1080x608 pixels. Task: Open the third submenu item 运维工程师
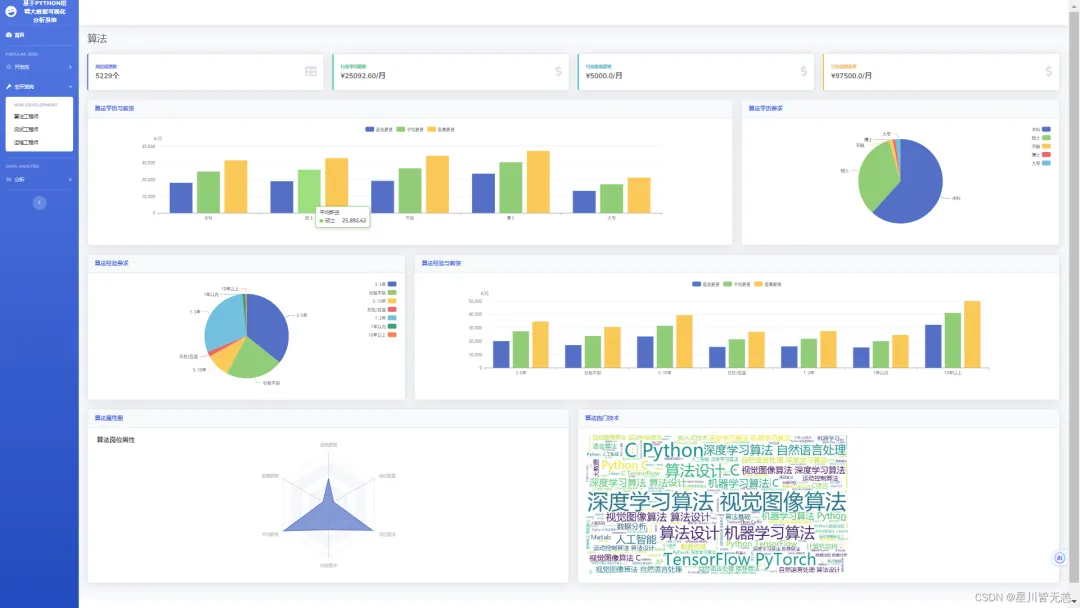click(x=26, y=143)
